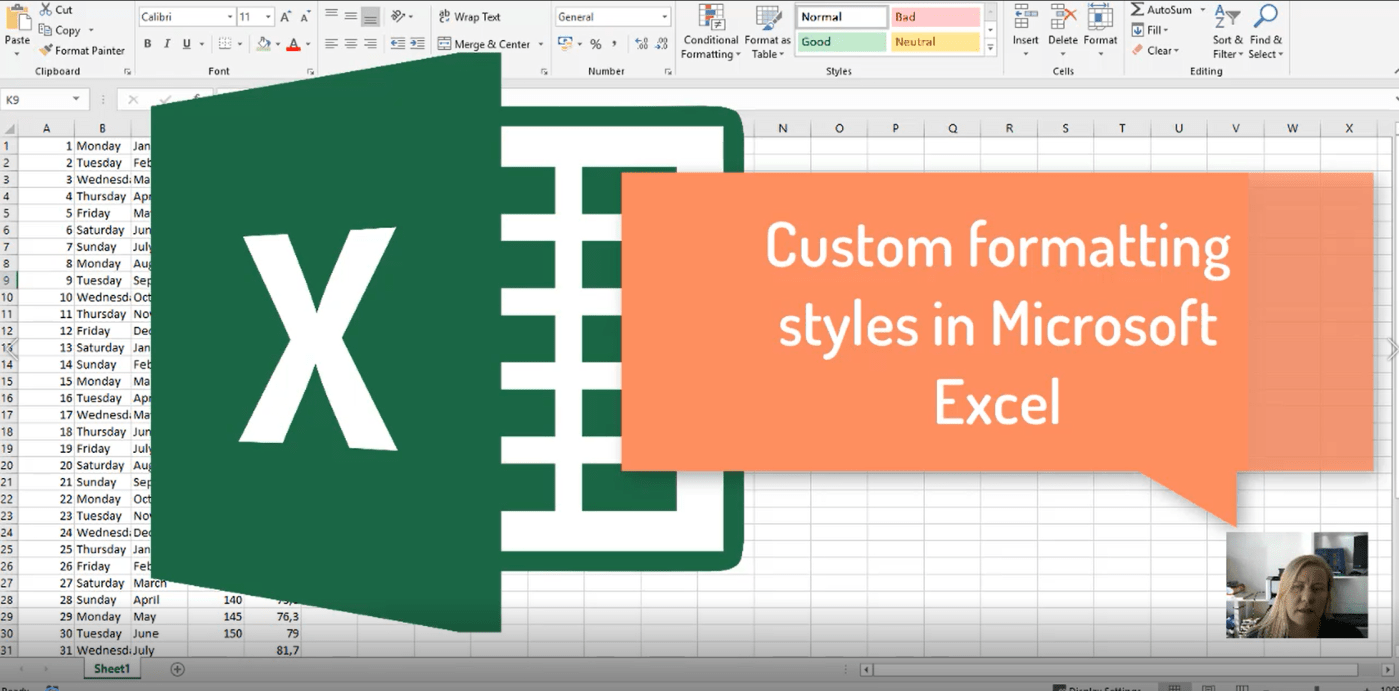Viewport: 1399px width, 691px height.
Task: Select the Sheet1 tab
Action: click(x=111, y=669)
